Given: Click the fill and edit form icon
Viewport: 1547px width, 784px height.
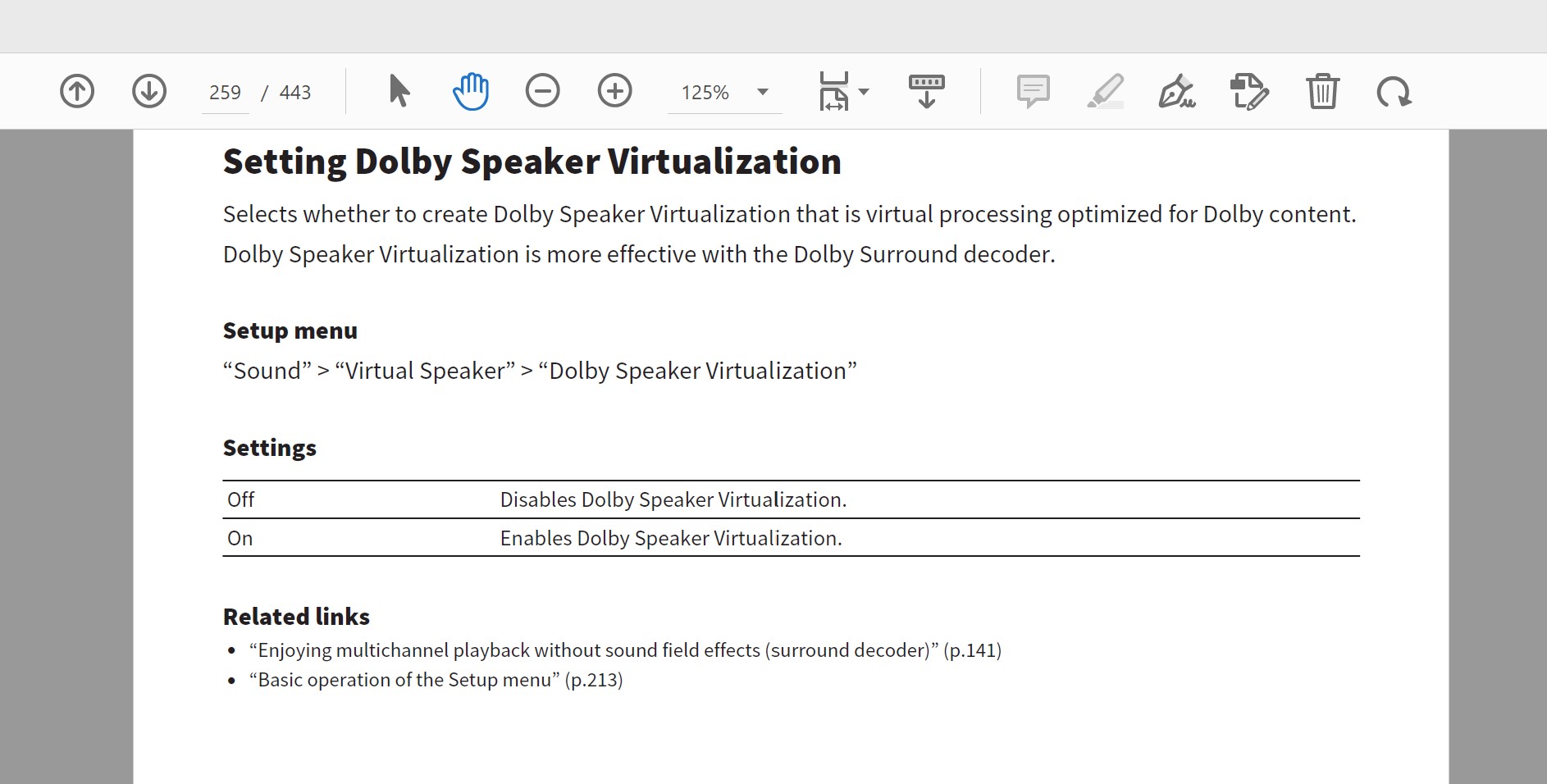Looking at the screenshot, I should click(1249, 91).
